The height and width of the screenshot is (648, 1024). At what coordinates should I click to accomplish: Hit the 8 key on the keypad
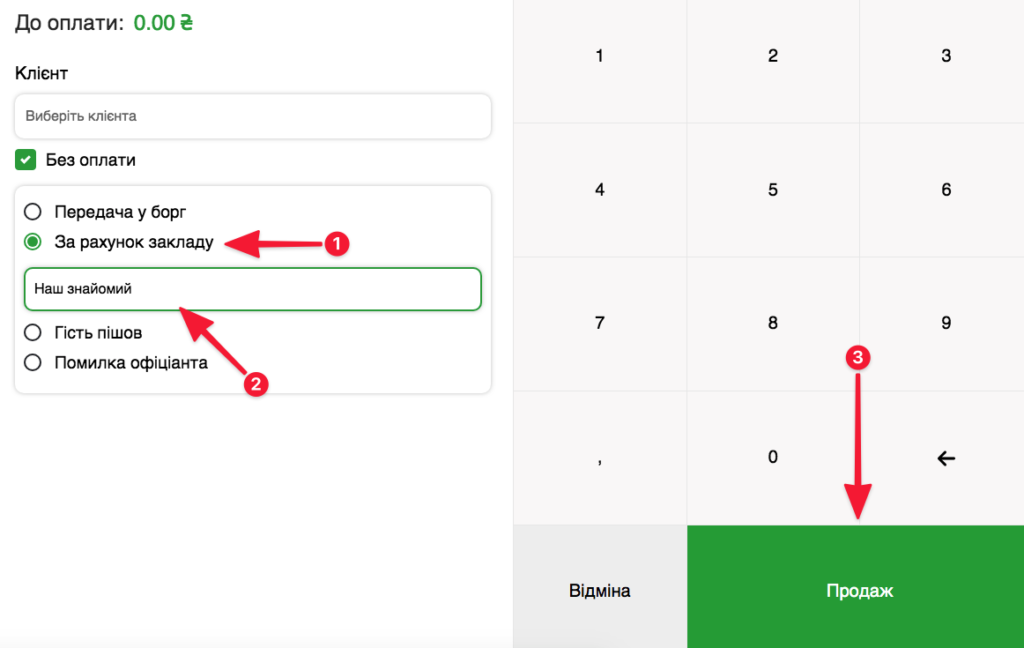(773, 324)
